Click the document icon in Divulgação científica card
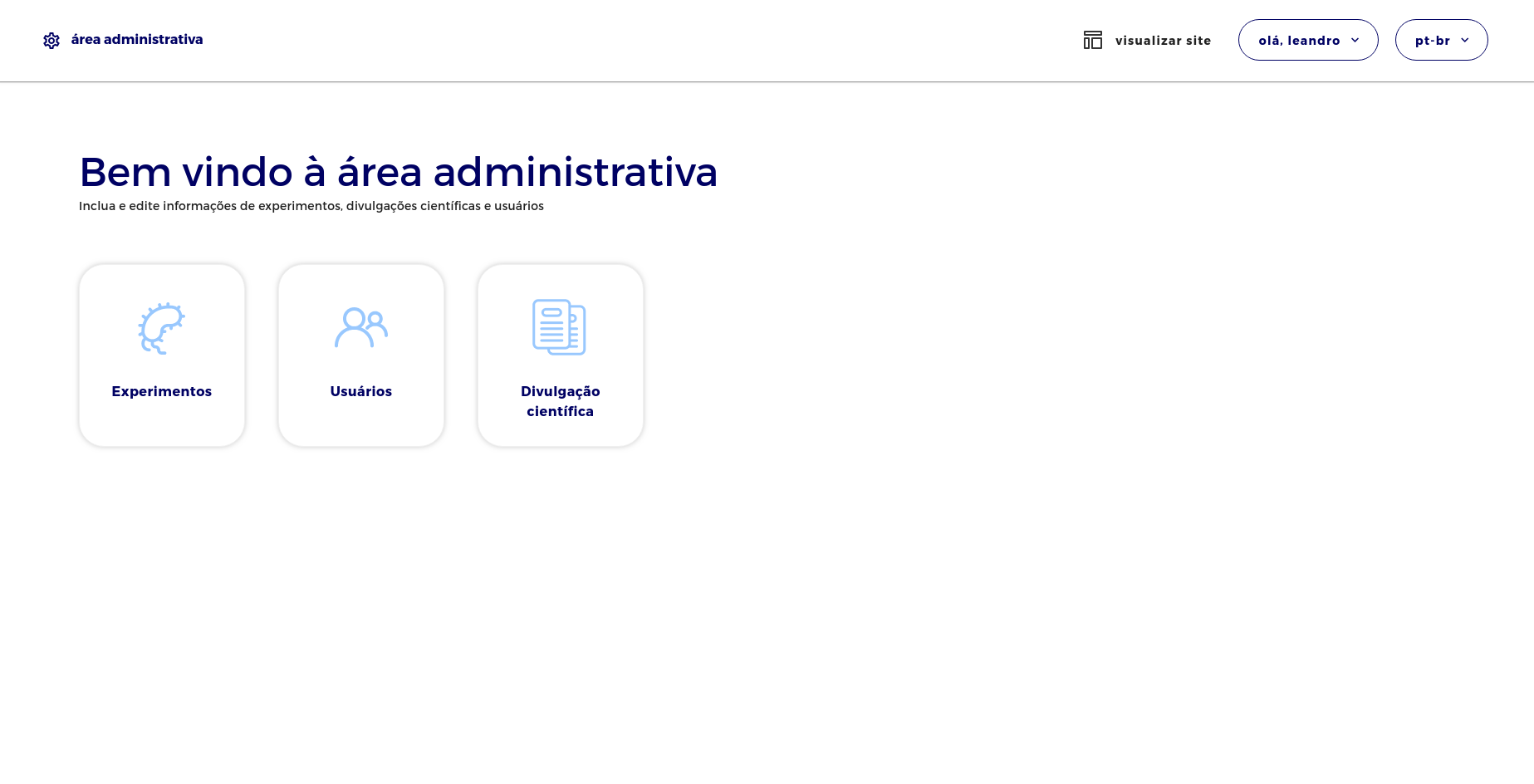The width and height of the screenshot is (1534, 784). (x=559, y=327)
